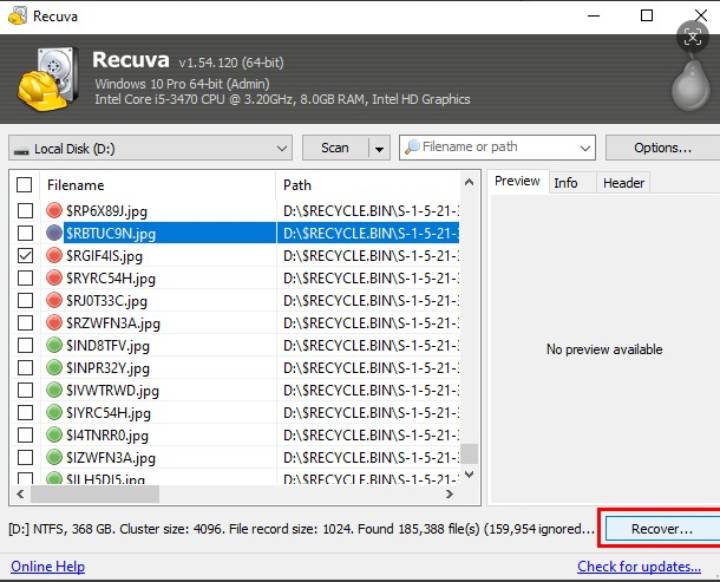
Task: Click green status dot of $IVWTRWD.jpg
Action: (54, 390)
